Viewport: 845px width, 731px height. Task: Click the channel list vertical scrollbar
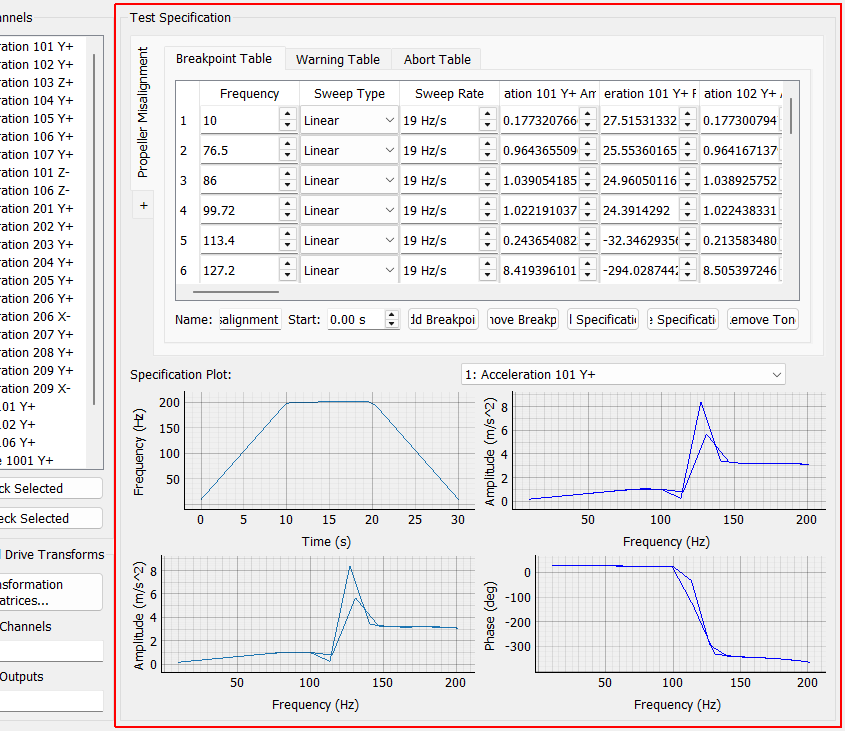tap(94, 229)
